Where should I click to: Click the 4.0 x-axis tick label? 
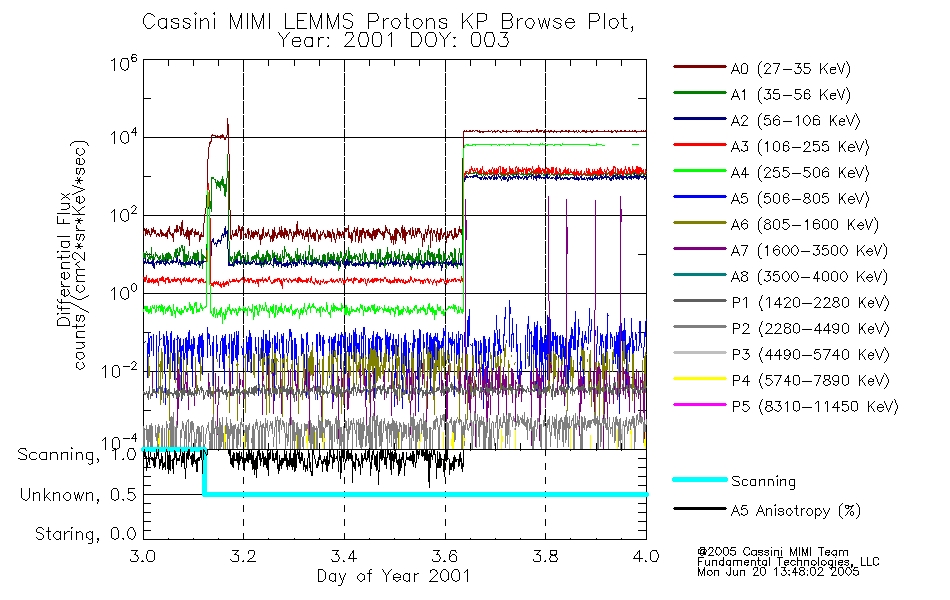coord(646,556)
